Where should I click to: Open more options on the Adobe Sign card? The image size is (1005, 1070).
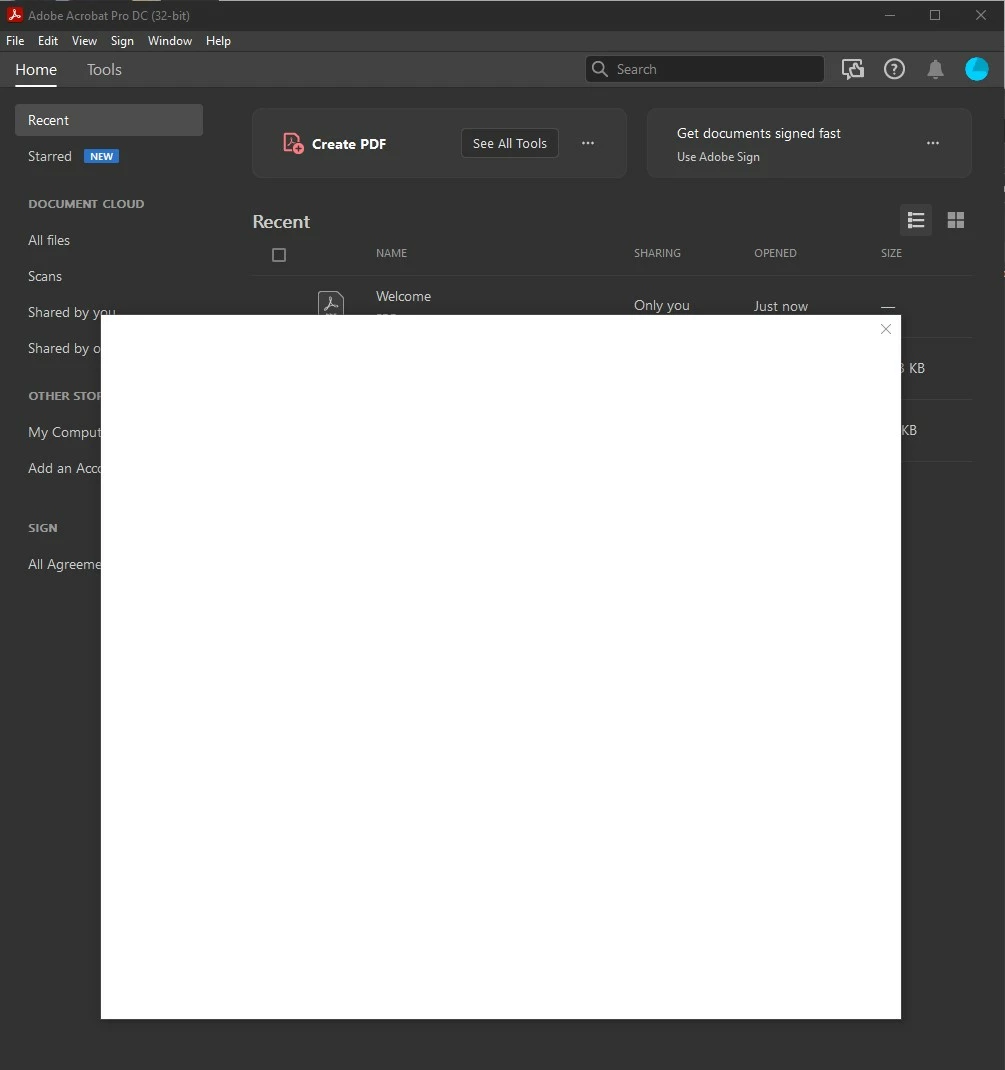point(933,143)
